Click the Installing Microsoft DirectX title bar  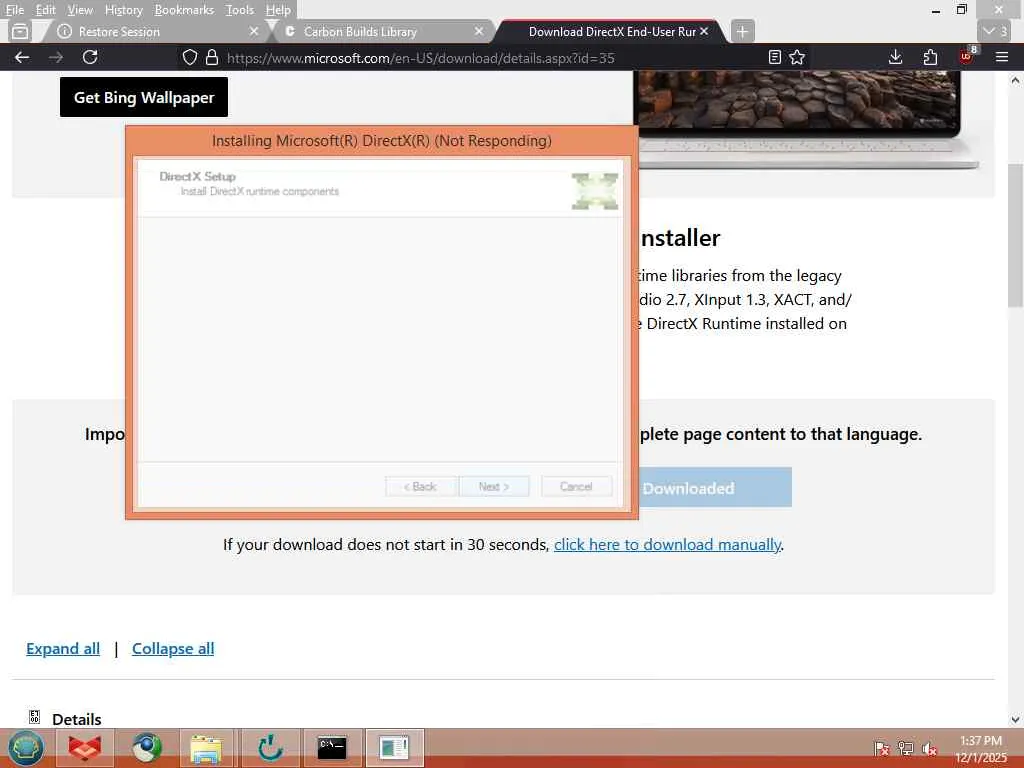pyautogui.click(x=381, y=141)
